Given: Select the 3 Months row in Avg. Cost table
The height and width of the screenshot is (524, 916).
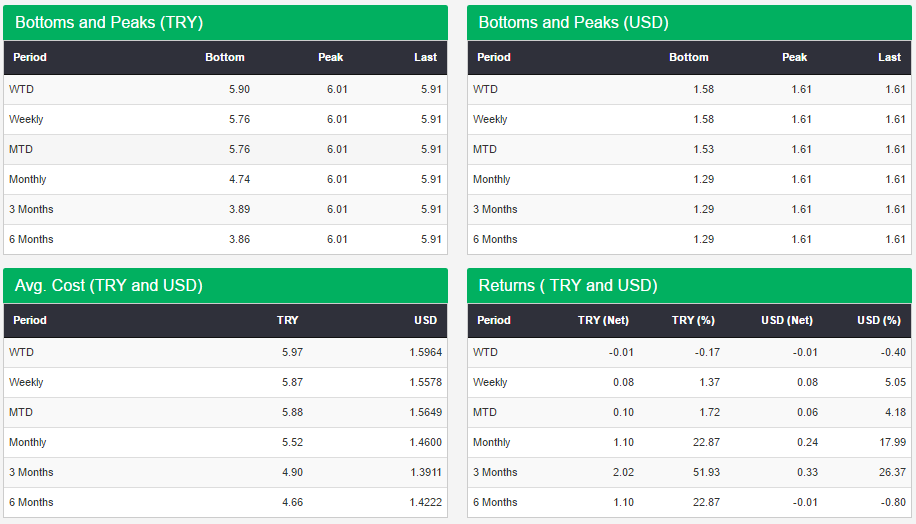Looking at the screenshot, I should point(225,472).
